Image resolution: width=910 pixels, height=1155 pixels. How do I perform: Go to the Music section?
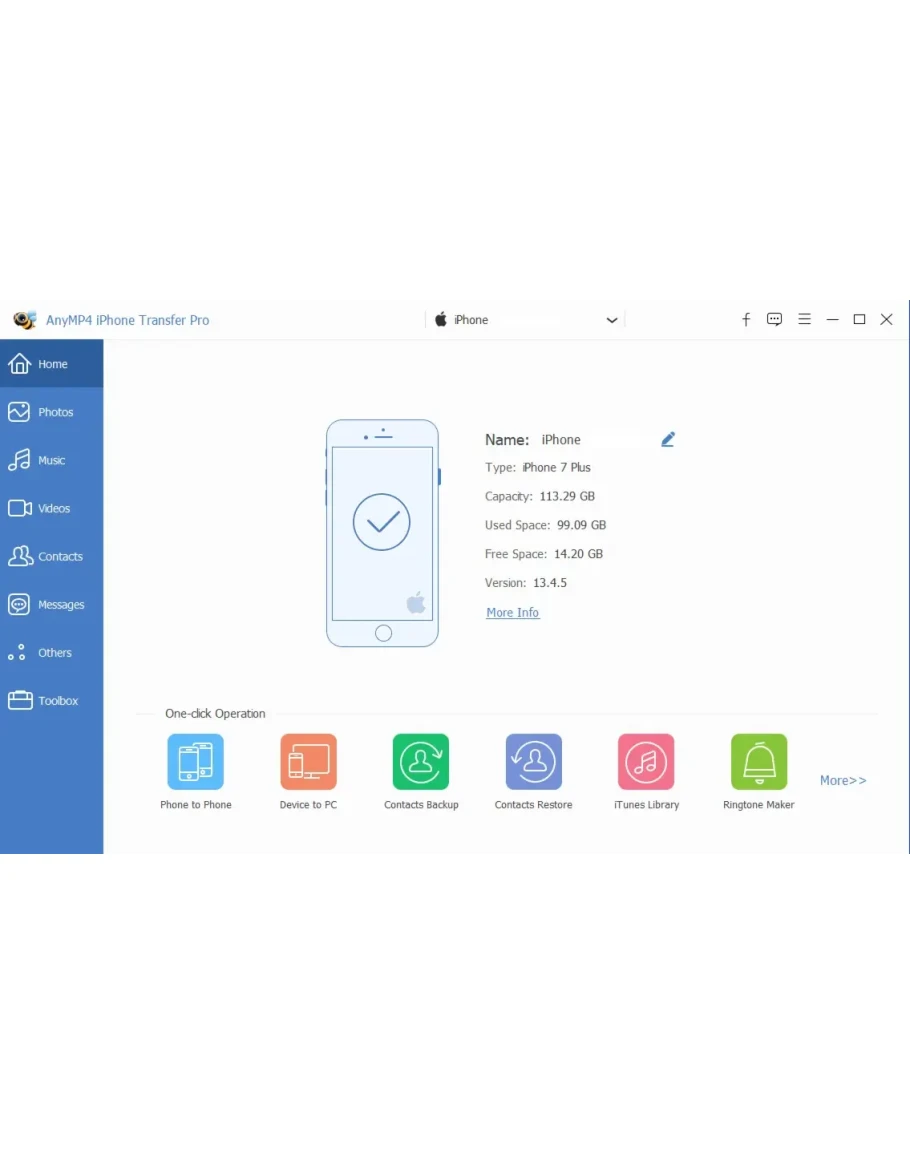pyautogui.click(x=52, y=460)
